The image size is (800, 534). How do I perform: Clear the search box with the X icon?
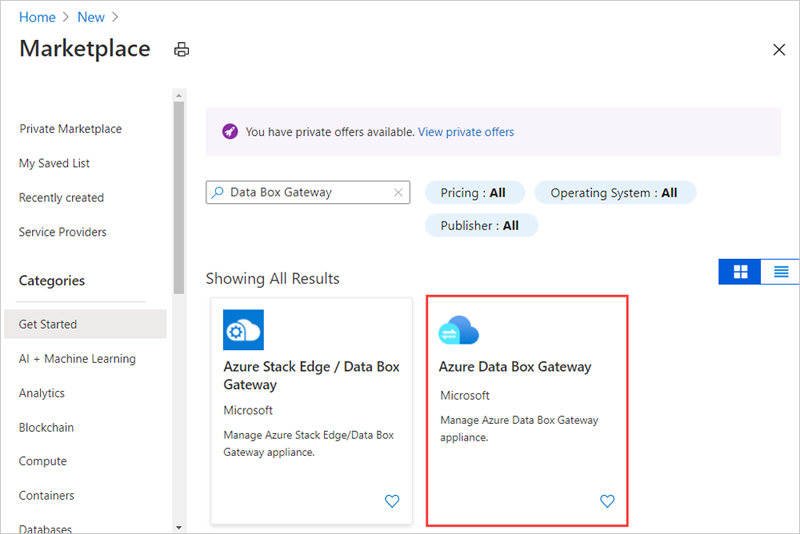point(398,192)
